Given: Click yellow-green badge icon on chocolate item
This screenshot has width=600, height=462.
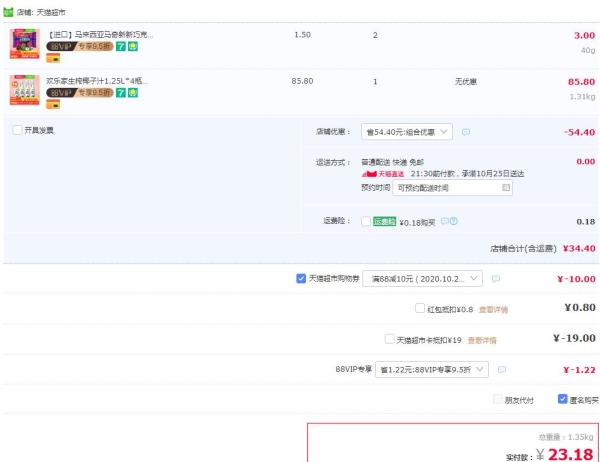Looking at the screenshot, I should (133, 46).
